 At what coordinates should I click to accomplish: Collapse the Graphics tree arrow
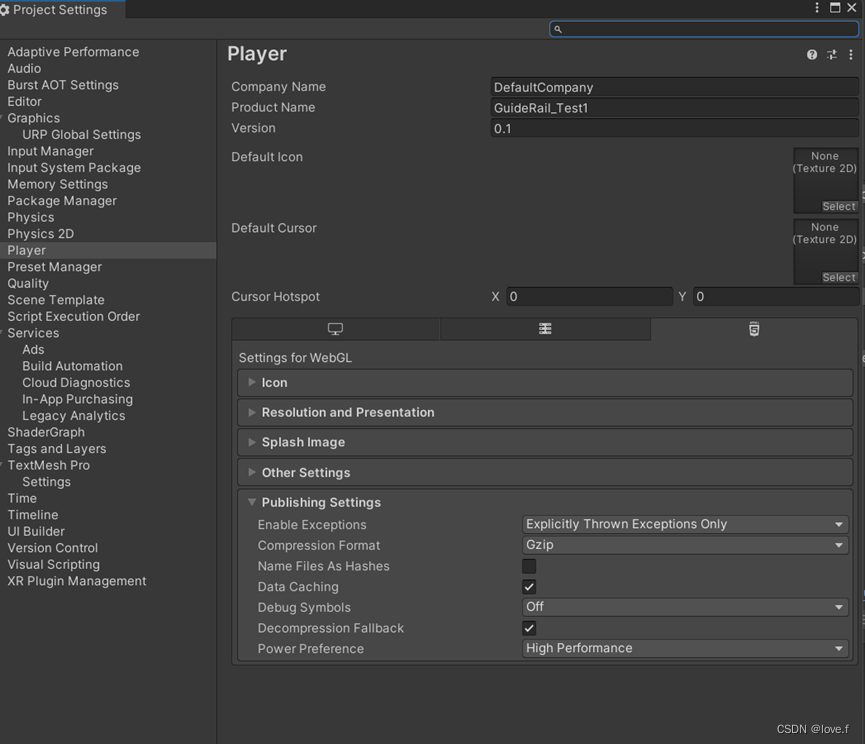(x=2, y=117)
